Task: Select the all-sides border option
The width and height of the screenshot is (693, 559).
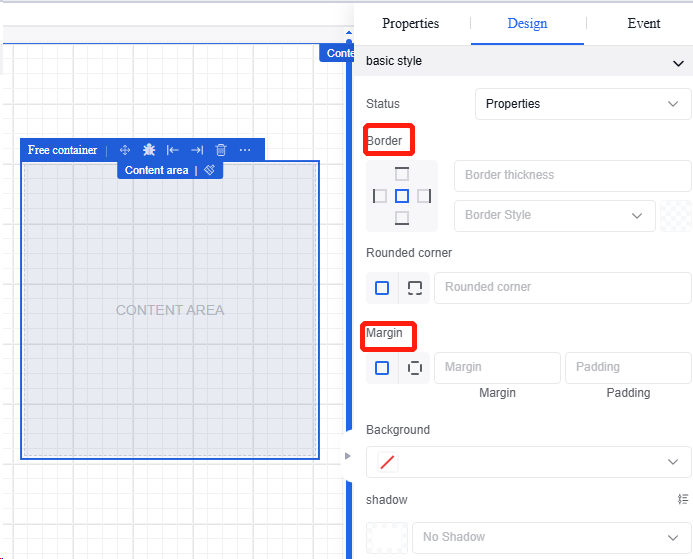Action: point(401,196)
